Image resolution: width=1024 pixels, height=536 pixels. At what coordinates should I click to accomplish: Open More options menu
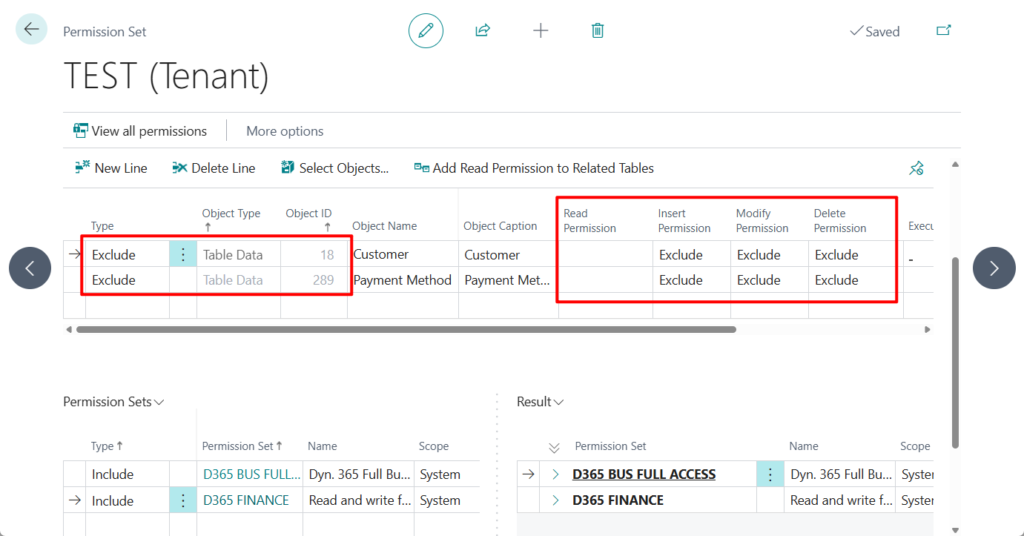[285, 131]
